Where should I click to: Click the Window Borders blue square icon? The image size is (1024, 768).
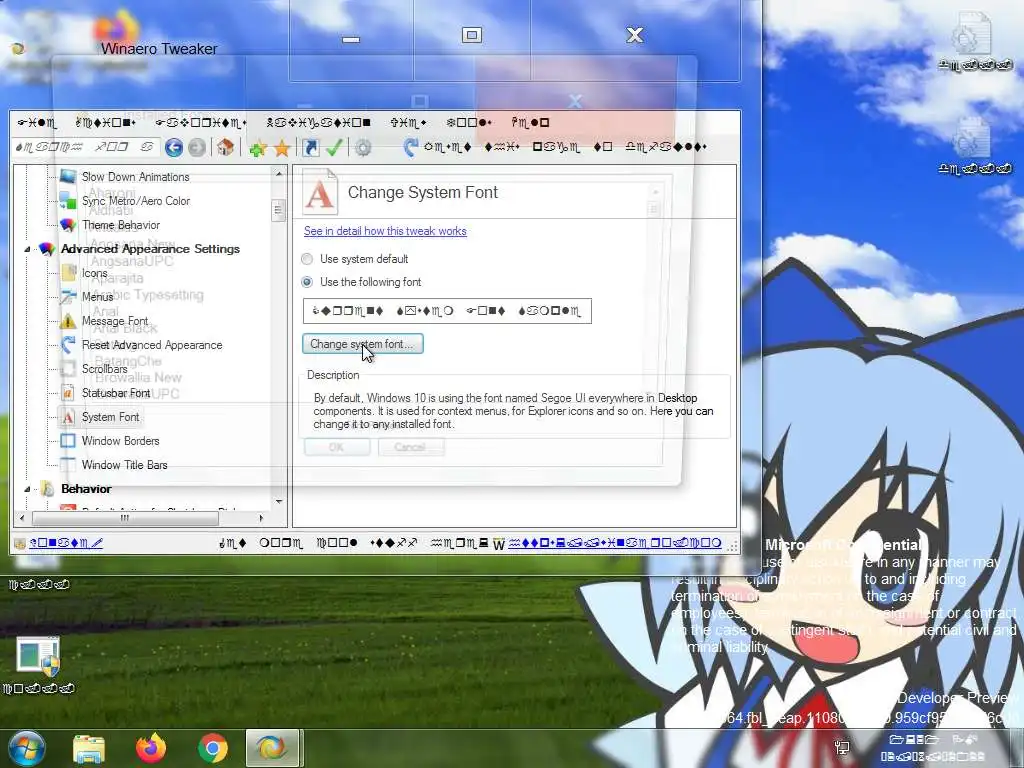click(x=68, y=441)
